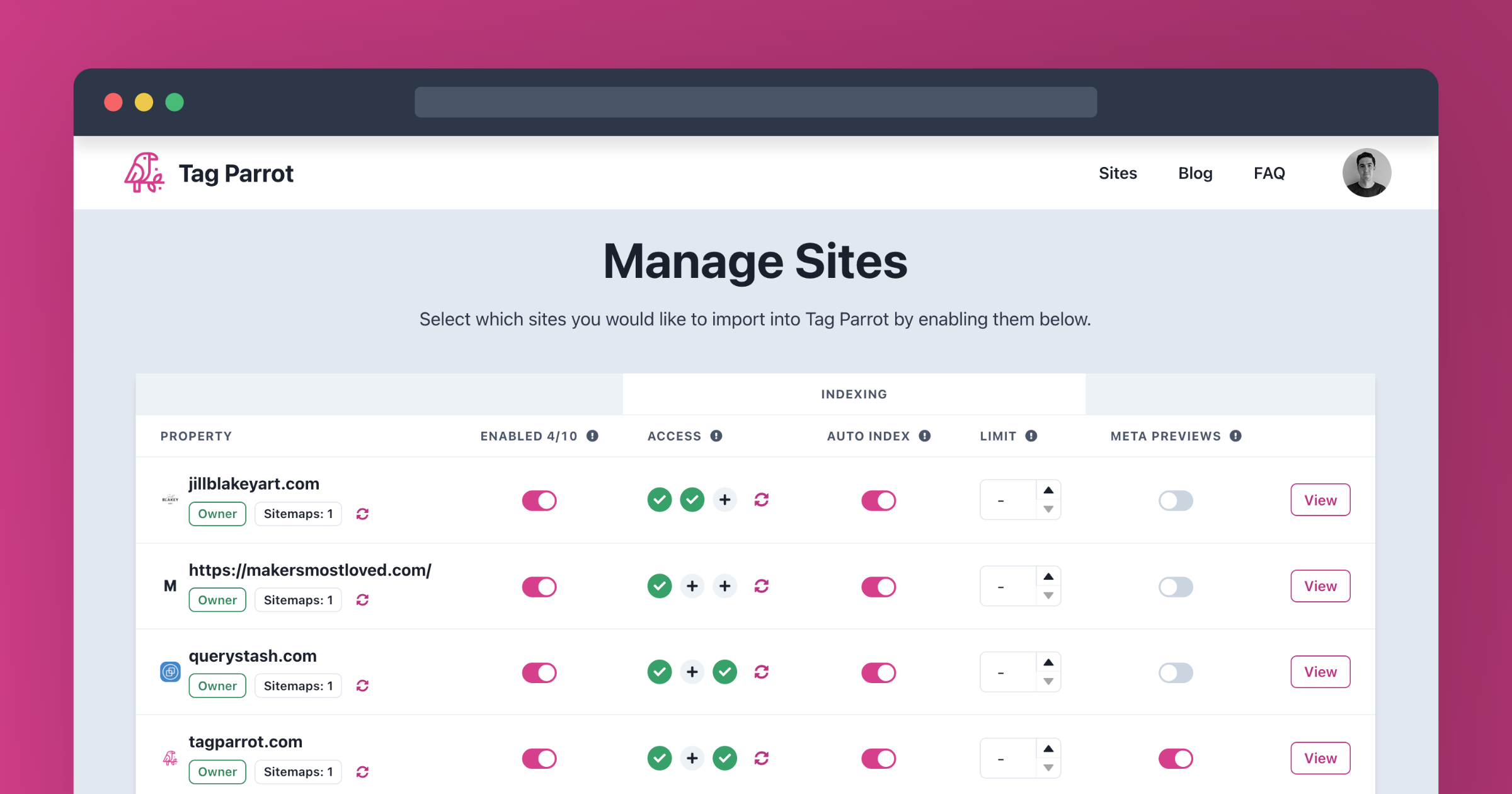
Task: Open the Blog nav item
Action: [x=1195, y=173]
